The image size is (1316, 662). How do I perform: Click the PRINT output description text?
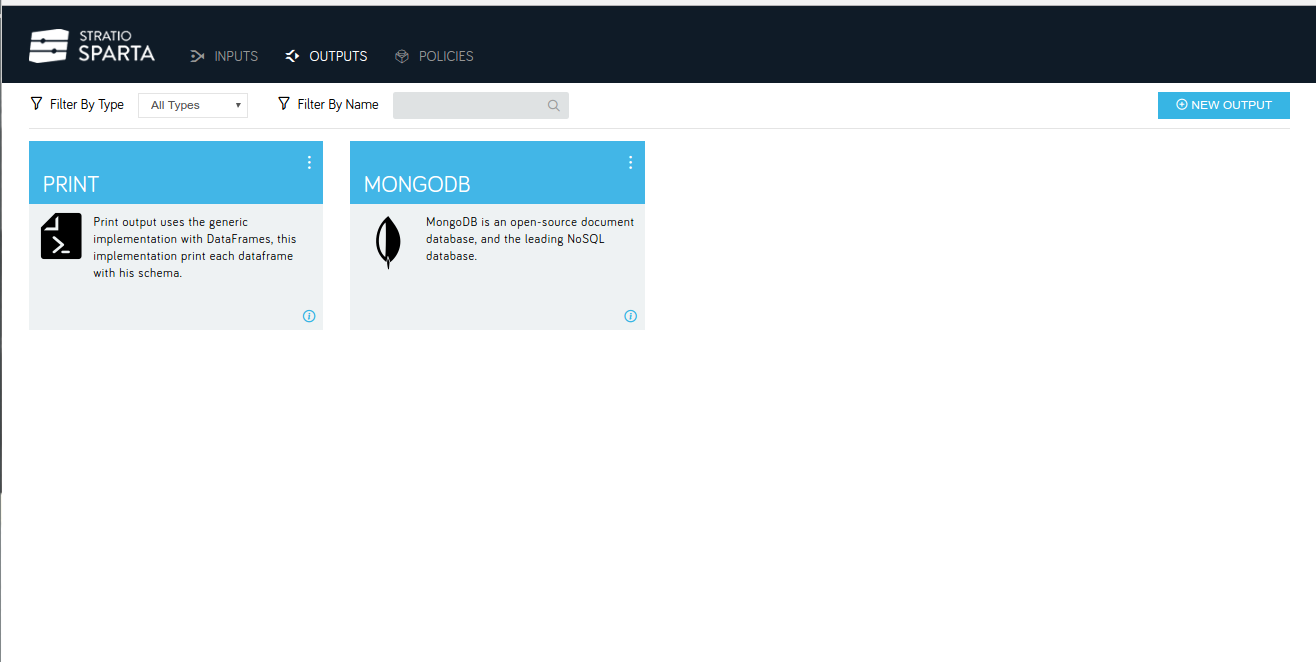[195, 247]
